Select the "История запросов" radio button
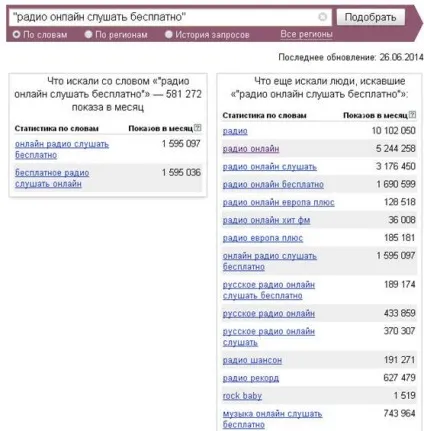 coord(169,34)
